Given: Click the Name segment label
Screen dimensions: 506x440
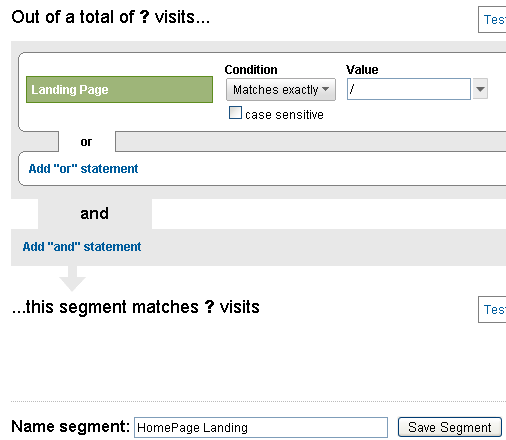Looking at the screenshot, I should pos(70,426).
